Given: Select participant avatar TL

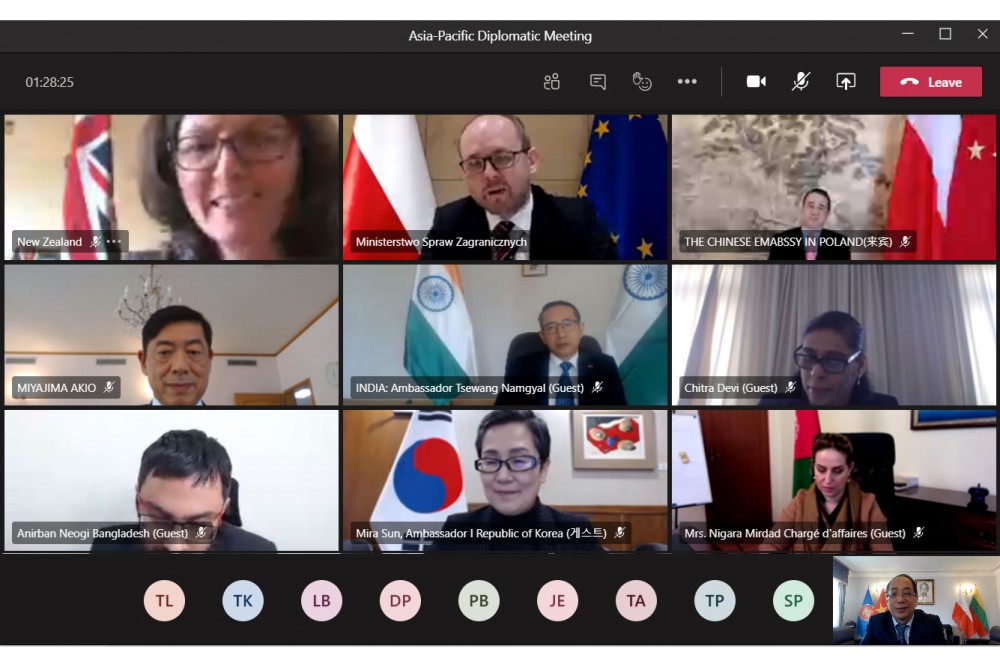Looking at the screenshot, I should coord(164,601).
